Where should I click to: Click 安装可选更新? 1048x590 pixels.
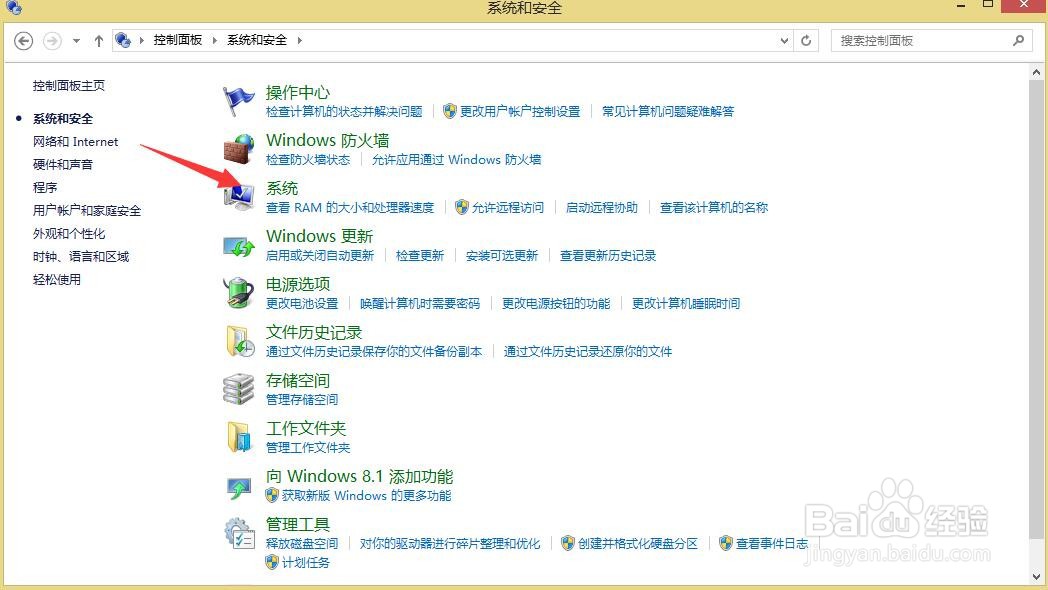(502, 256)
